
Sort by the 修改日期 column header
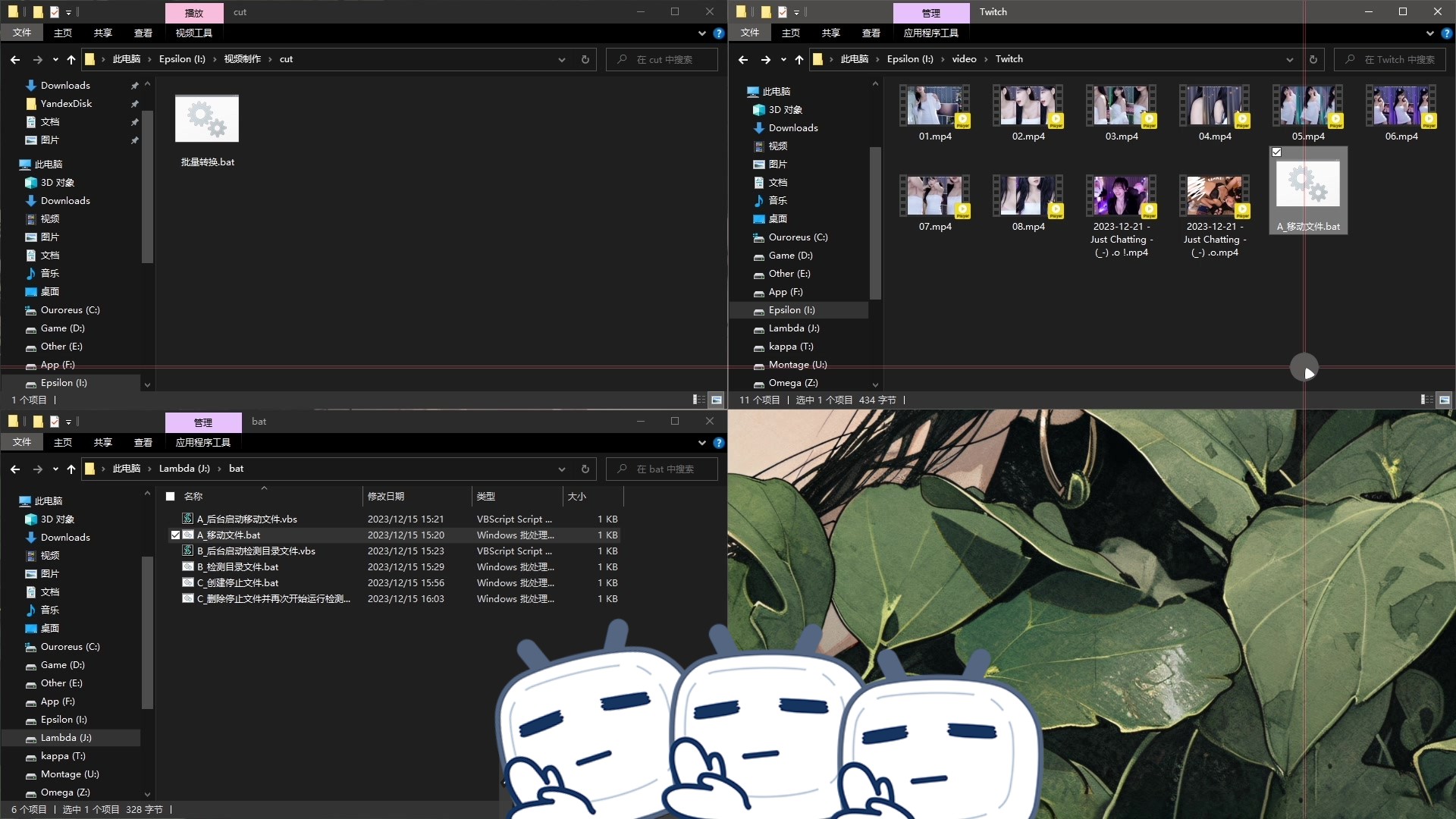(386, 497)
